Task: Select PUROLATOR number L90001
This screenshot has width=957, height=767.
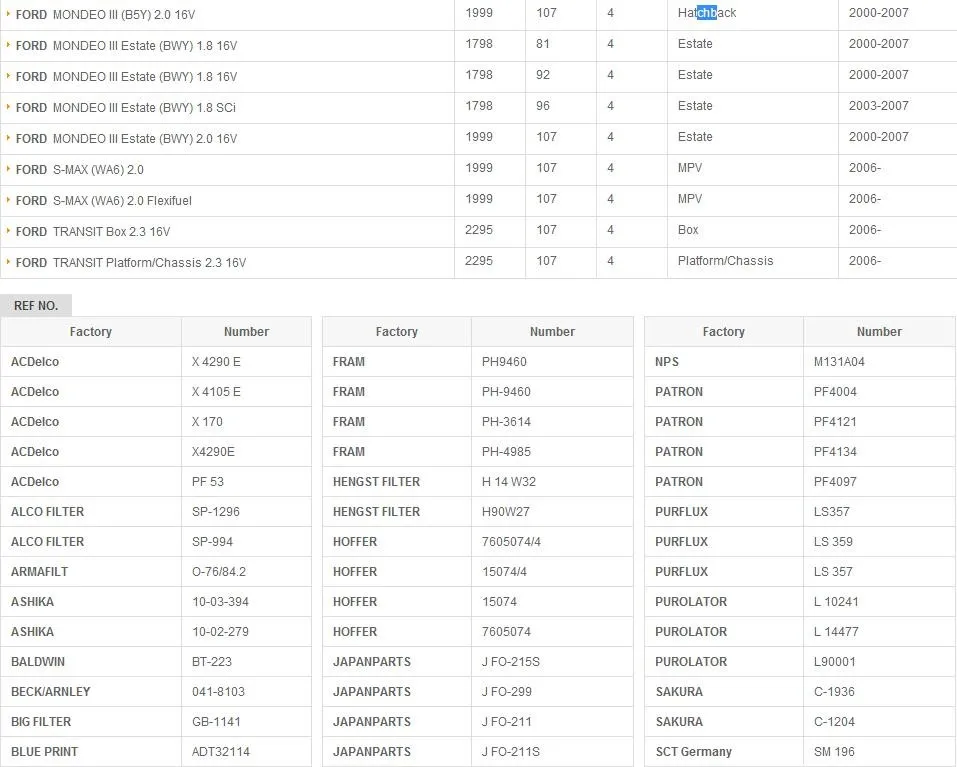Action: coord(834,661)
